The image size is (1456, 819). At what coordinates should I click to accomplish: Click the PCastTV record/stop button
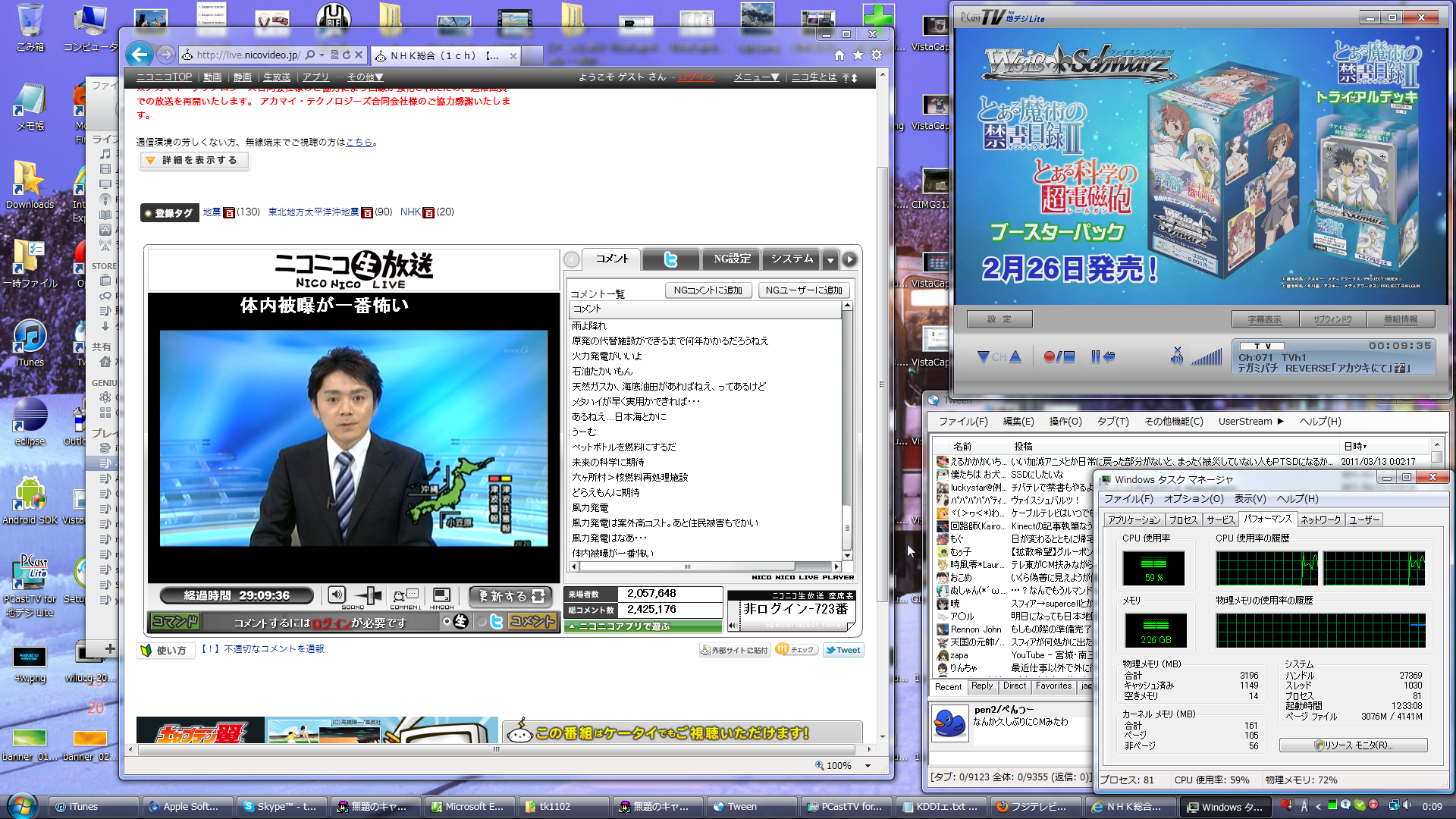(x=1059, y=356)
